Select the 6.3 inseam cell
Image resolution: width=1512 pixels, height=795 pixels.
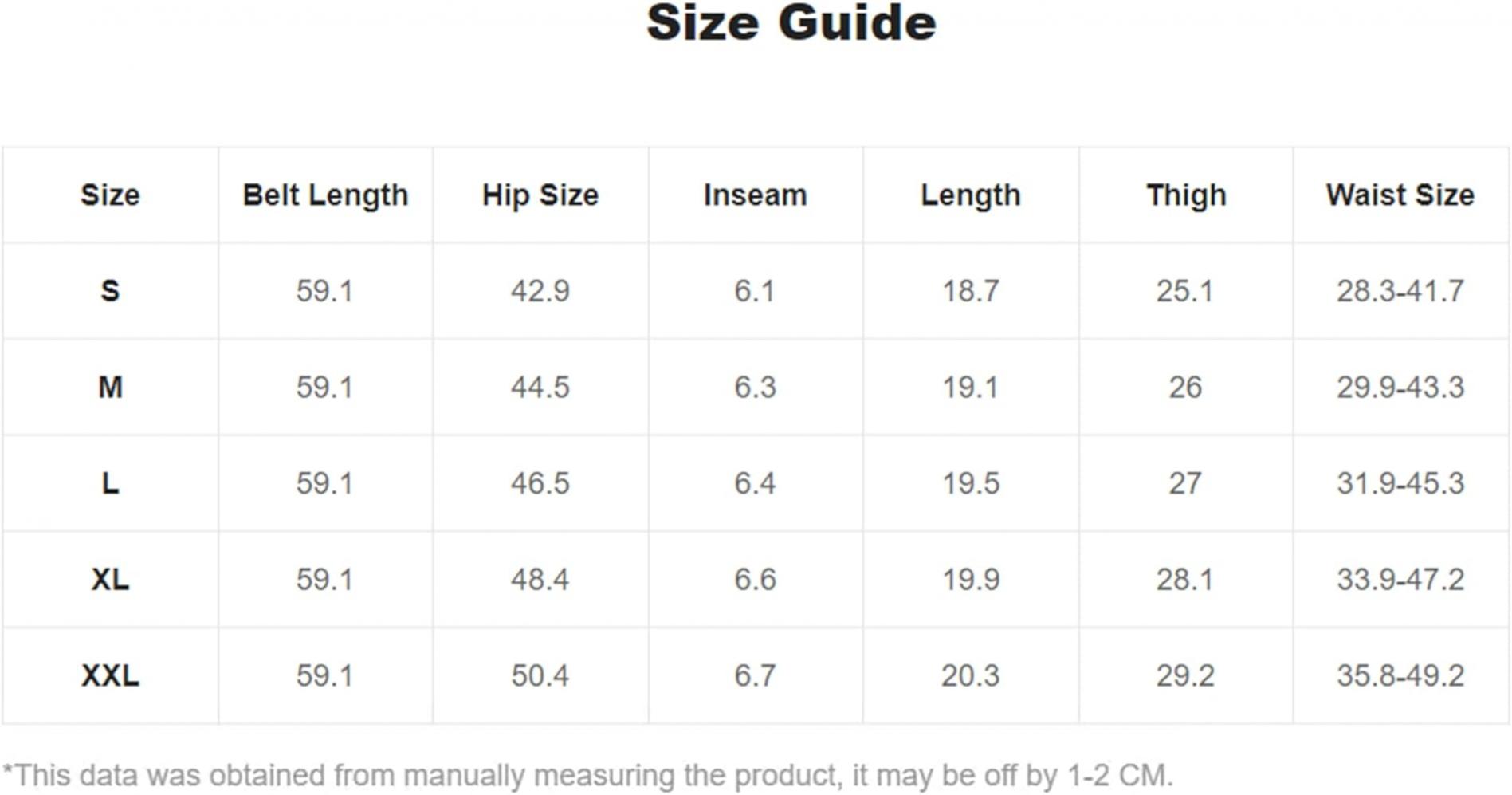(755, 388)
